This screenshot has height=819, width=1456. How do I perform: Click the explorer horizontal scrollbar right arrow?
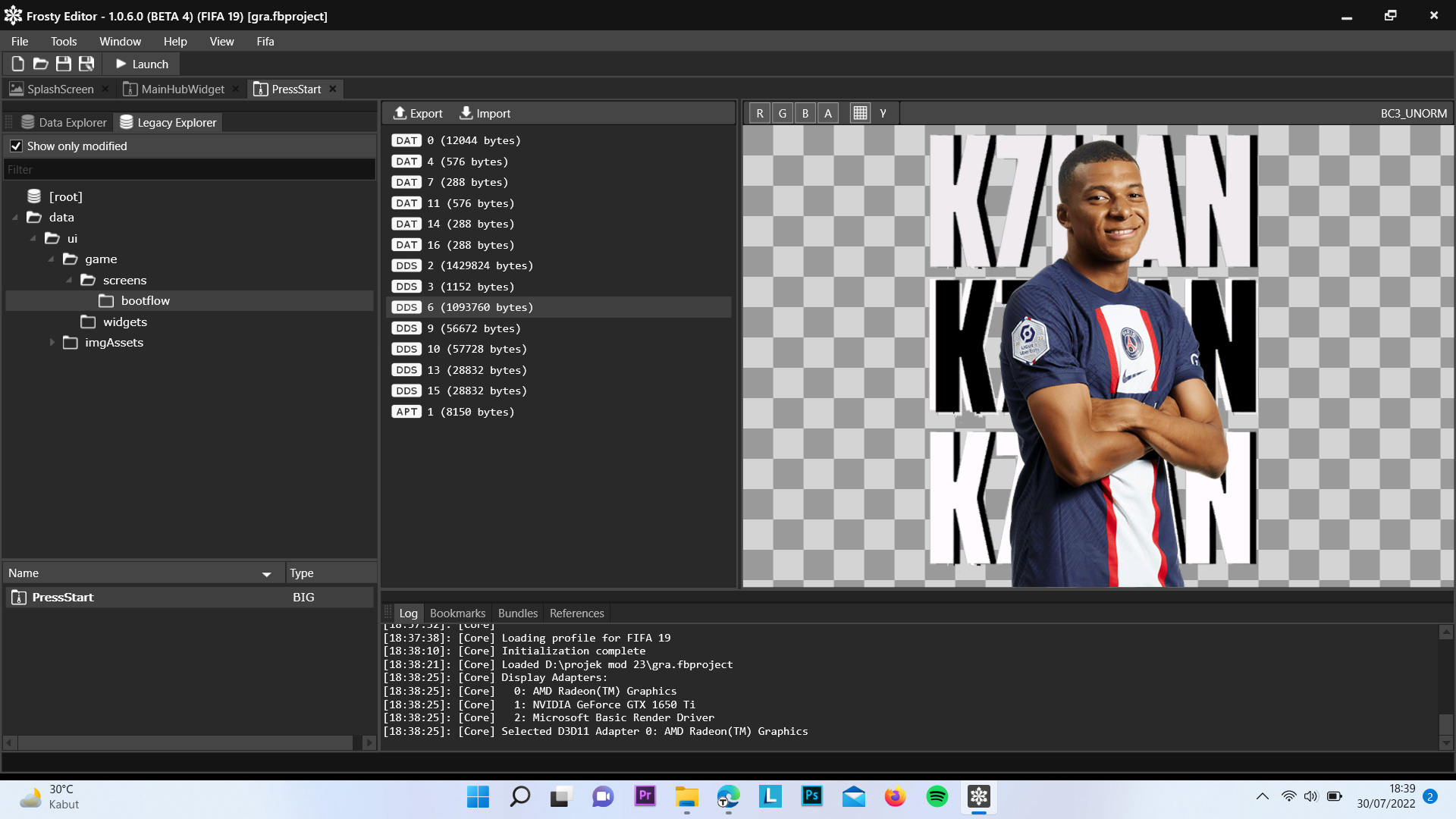(369, 743)
